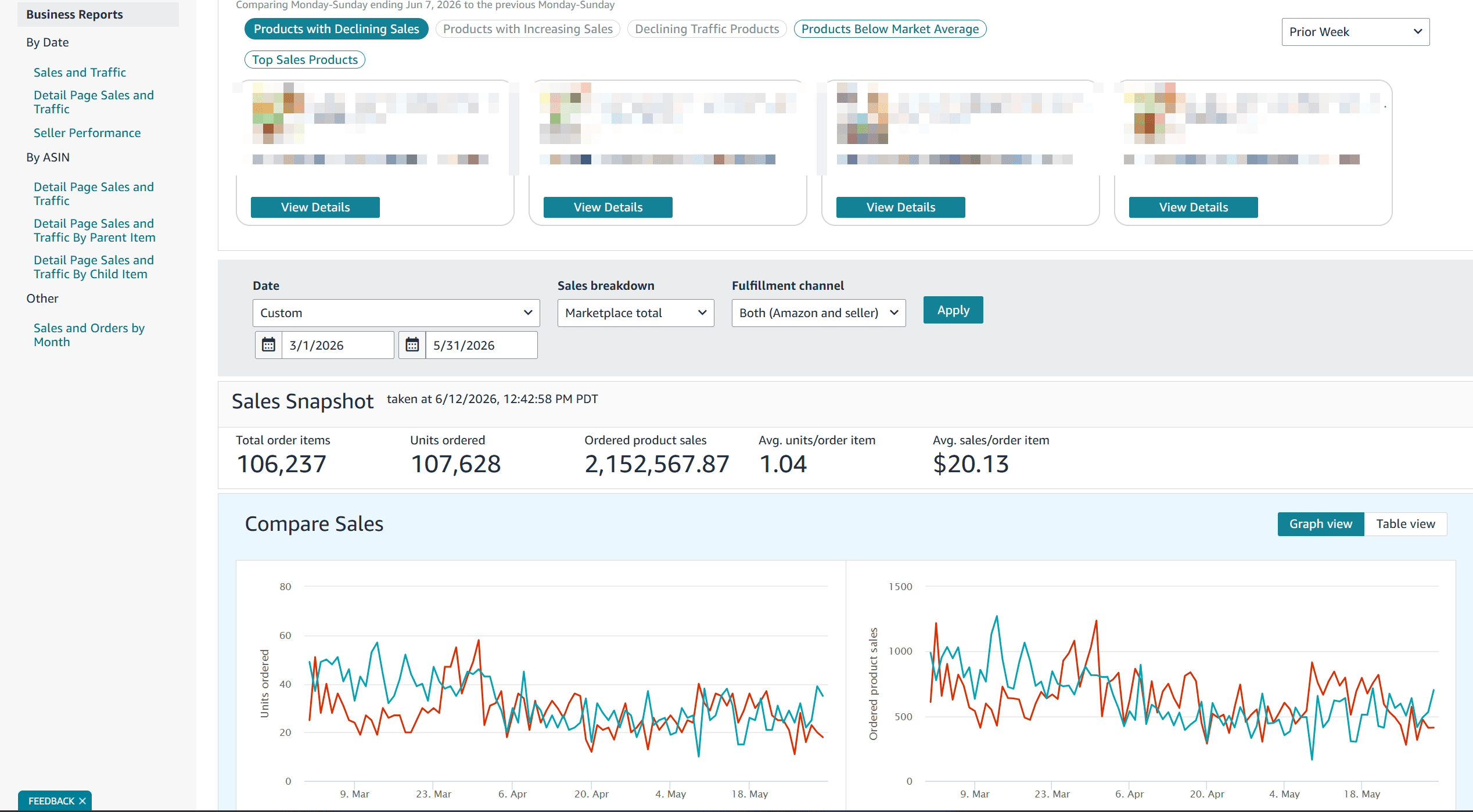1473x812 pixels.
Task: Open the Prior Week comparison dropdown
Action: (x=1355, y=32)
